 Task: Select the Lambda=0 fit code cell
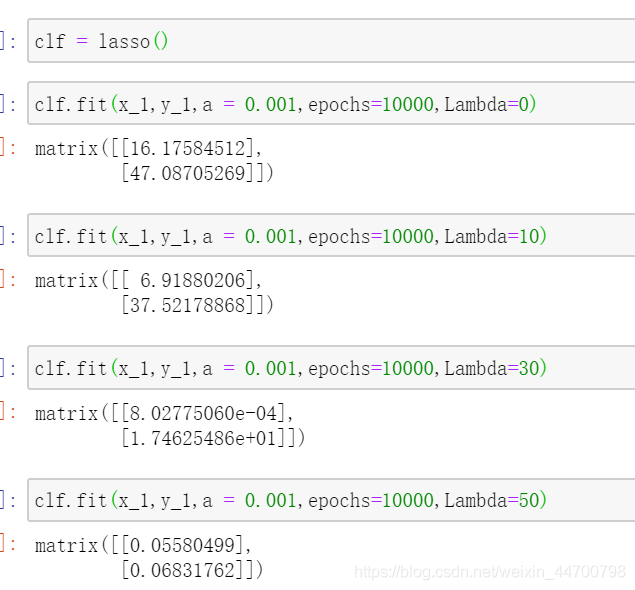331,104
